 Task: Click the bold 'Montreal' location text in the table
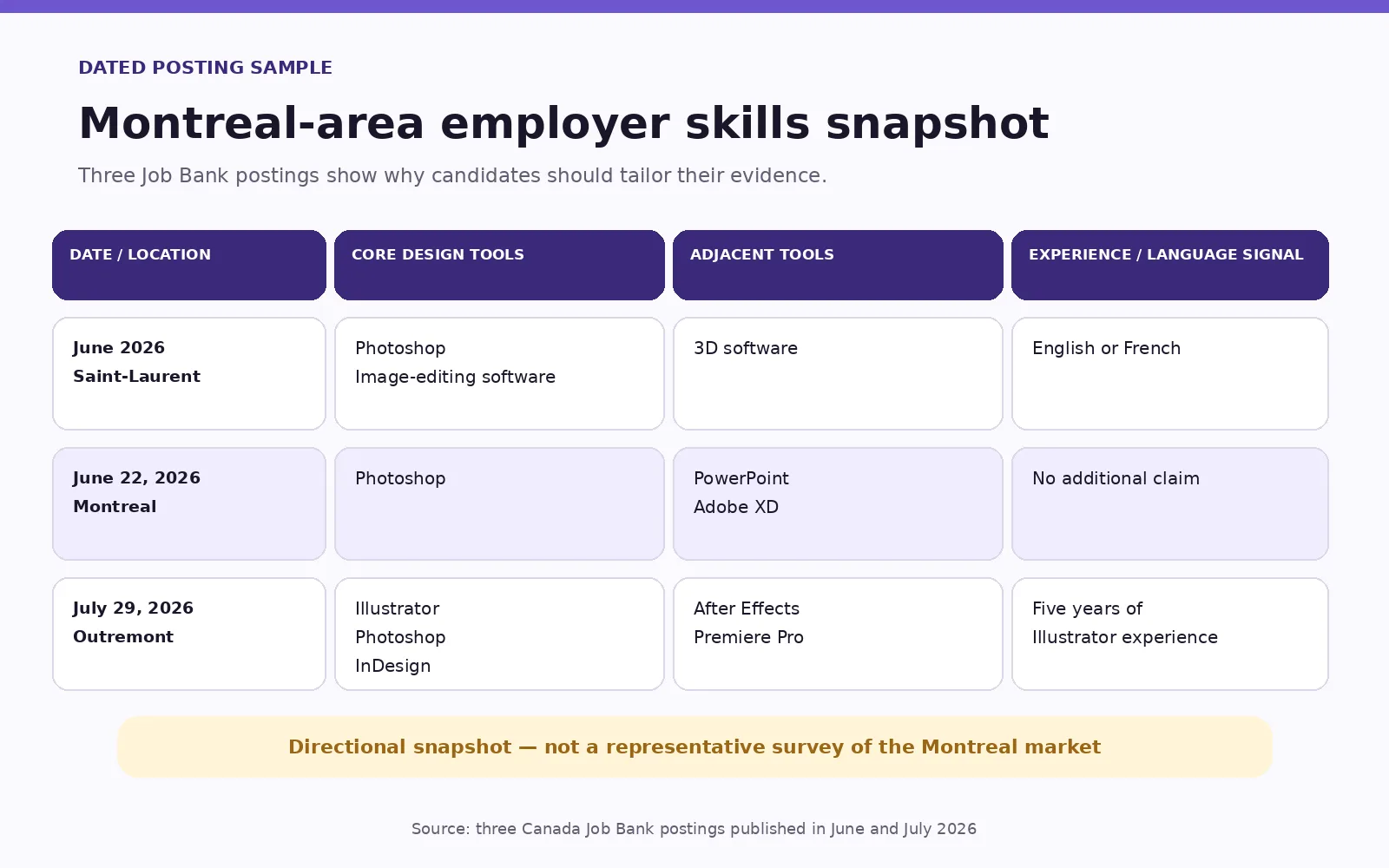115,507
